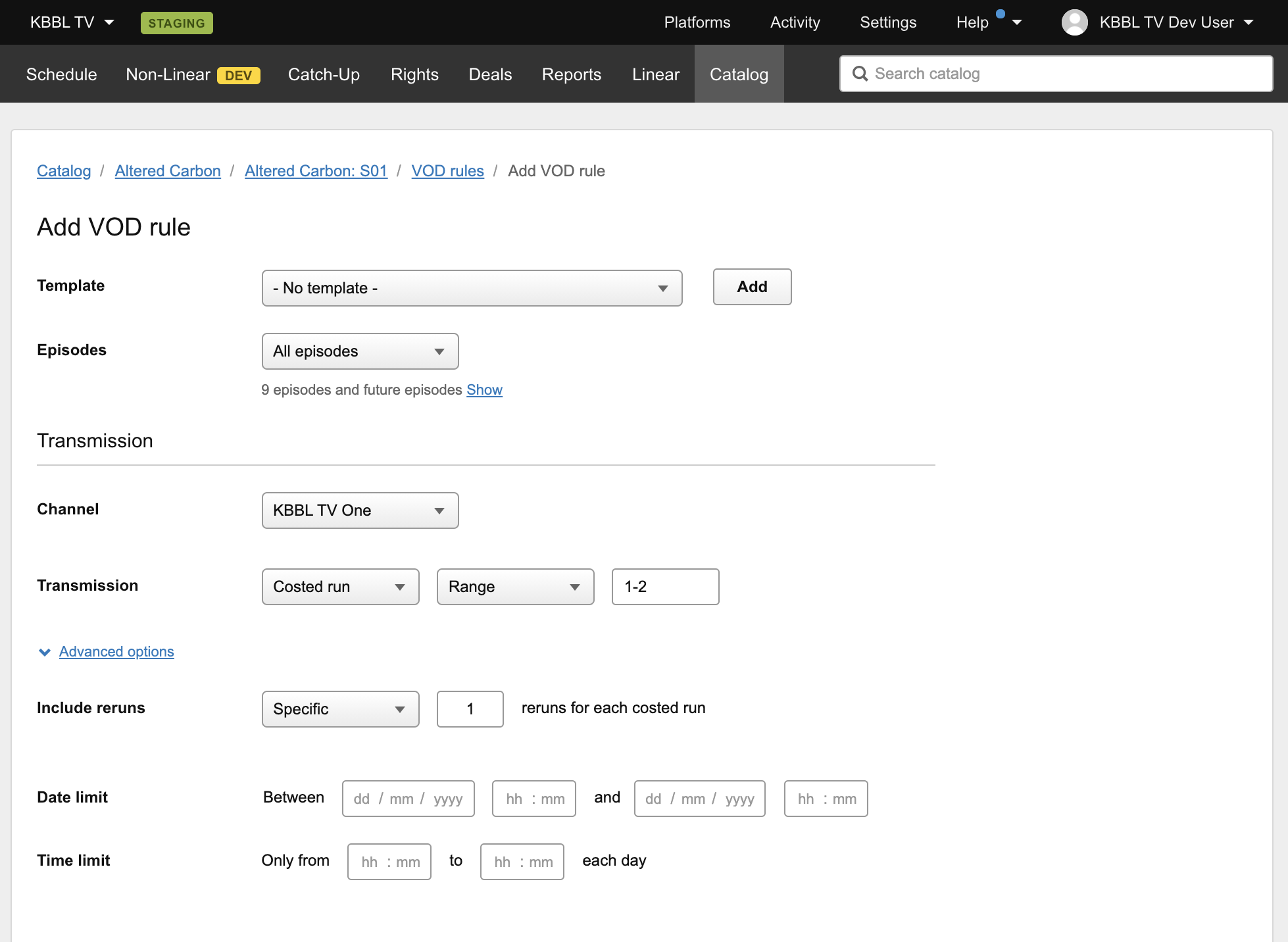Follow the Catalog breadcrumb link
The width and height of the screenshot is (1288, 942).
64,171
